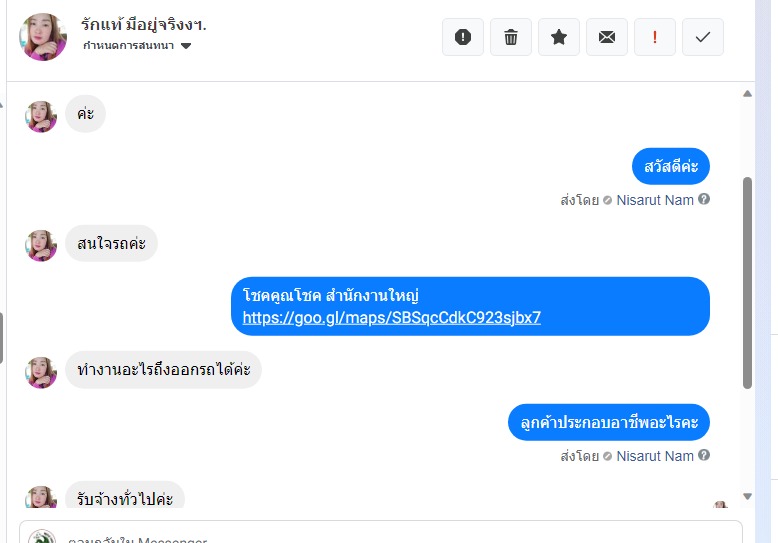Click text โชคคูณโชค สำนักงานใหญ่ in blue bubble

tap(330, 296)
